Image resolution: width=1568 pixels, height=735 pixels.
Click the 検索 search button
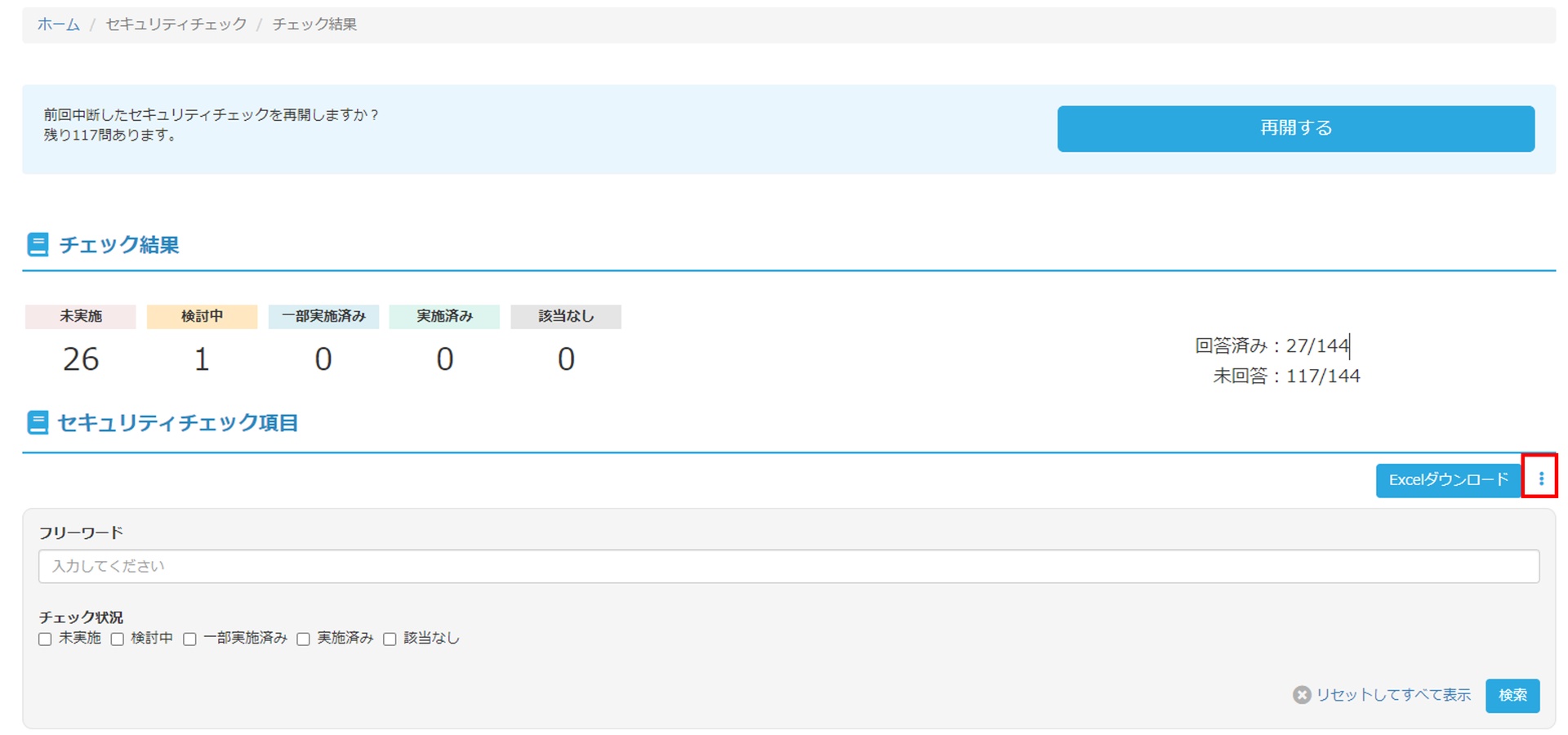(1512, 695)
